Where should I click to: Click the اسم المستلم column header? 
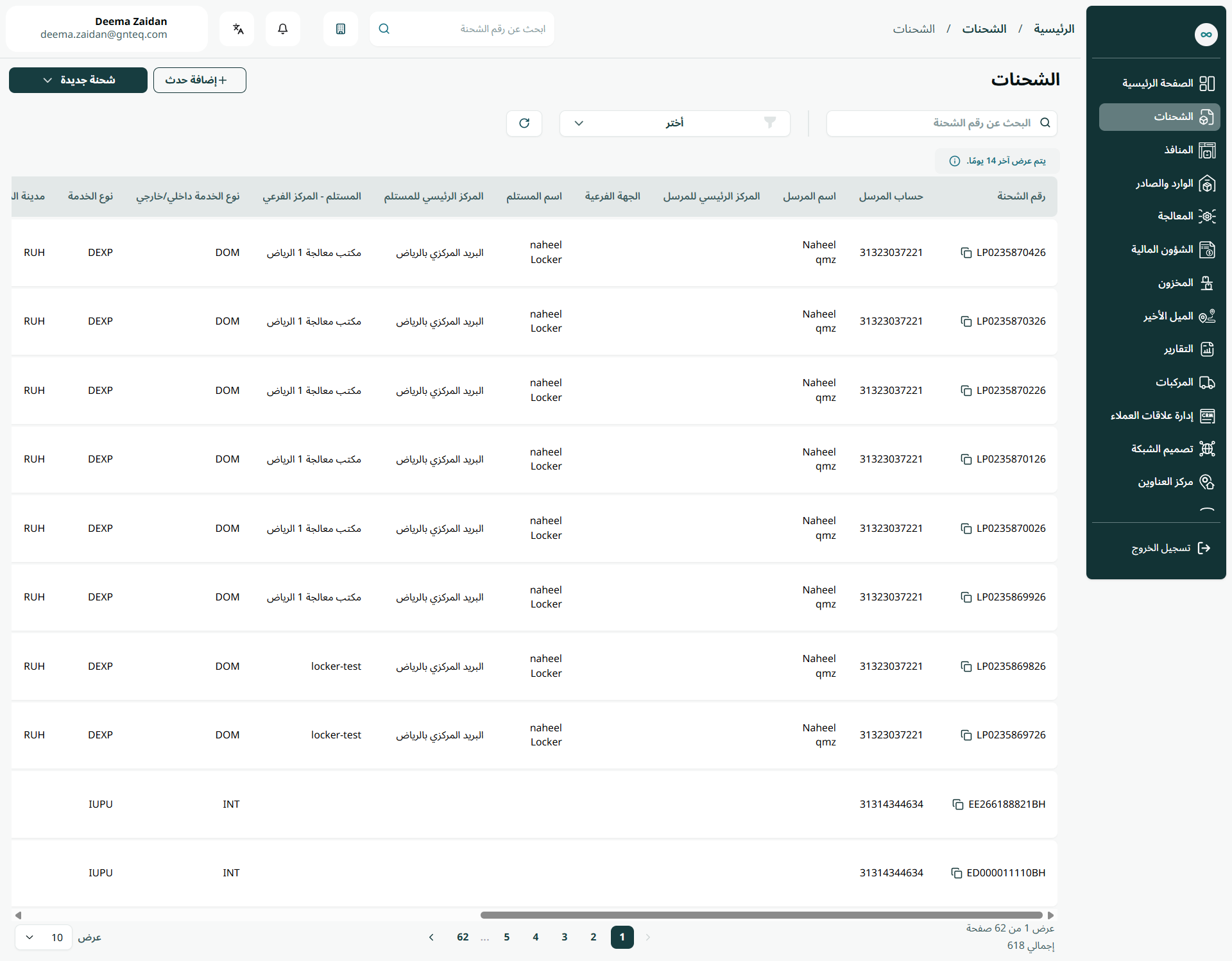tap(534, 196)
